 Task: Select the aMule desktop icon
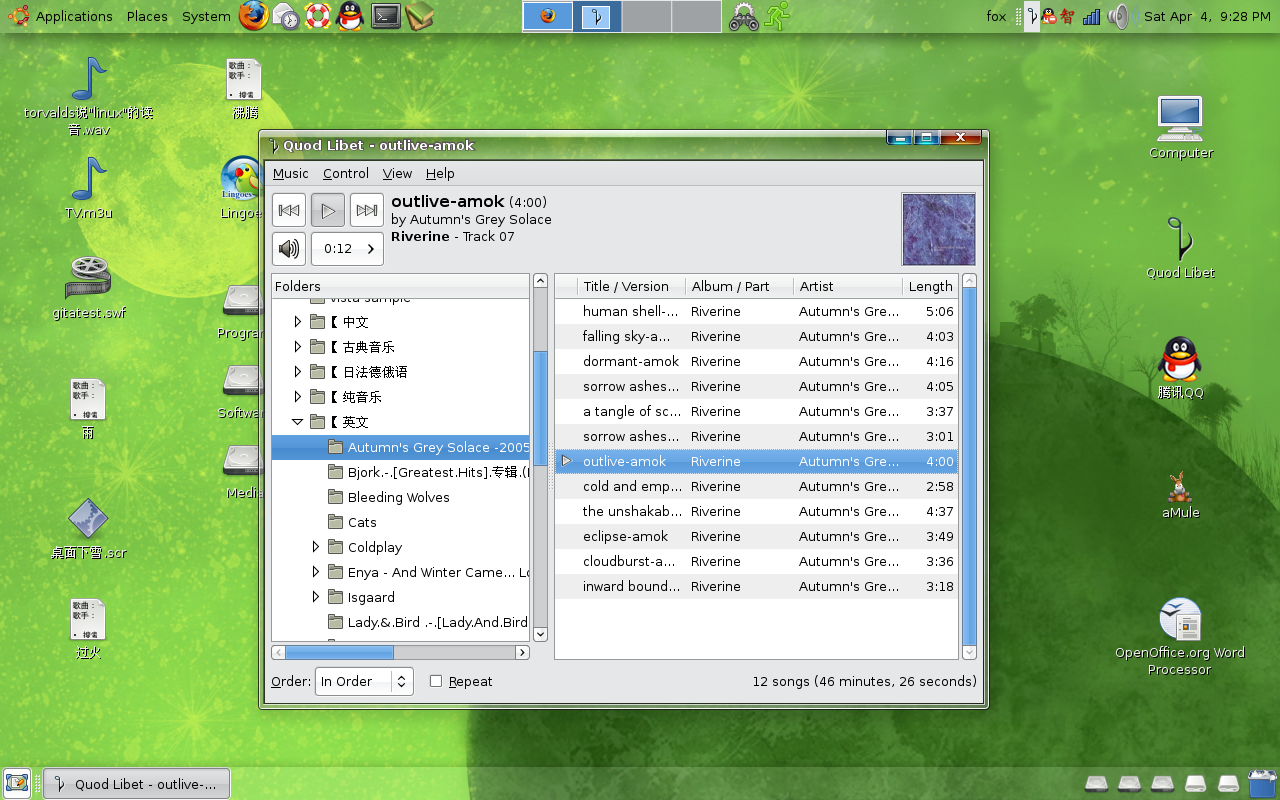pyautogui.click(x=1180, y=494)
